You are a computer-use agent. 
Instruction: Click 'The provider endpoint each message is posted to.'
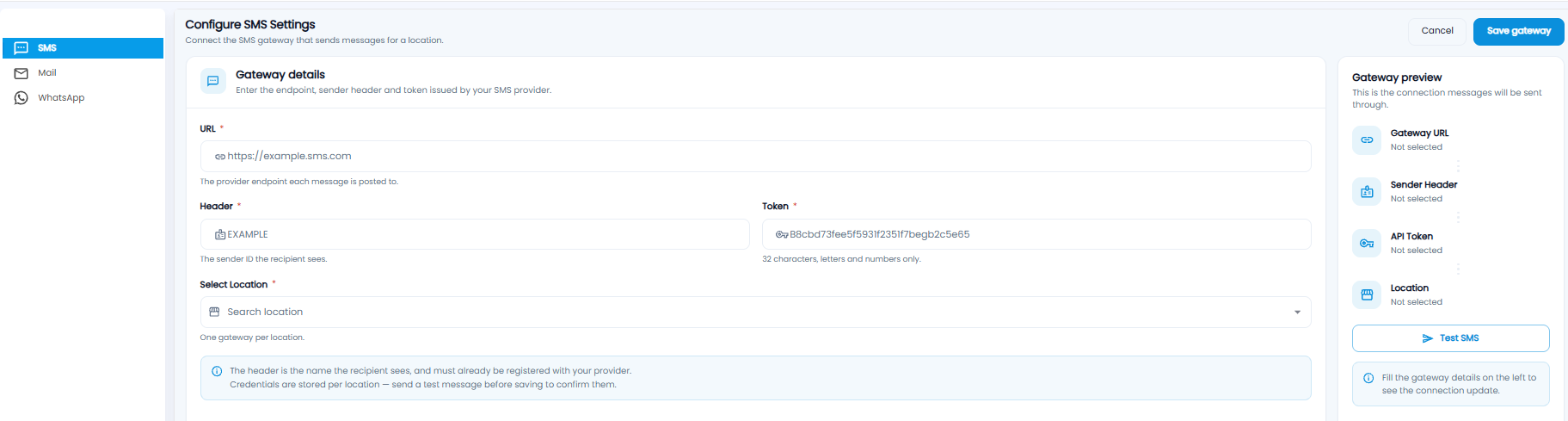(298, 182)
